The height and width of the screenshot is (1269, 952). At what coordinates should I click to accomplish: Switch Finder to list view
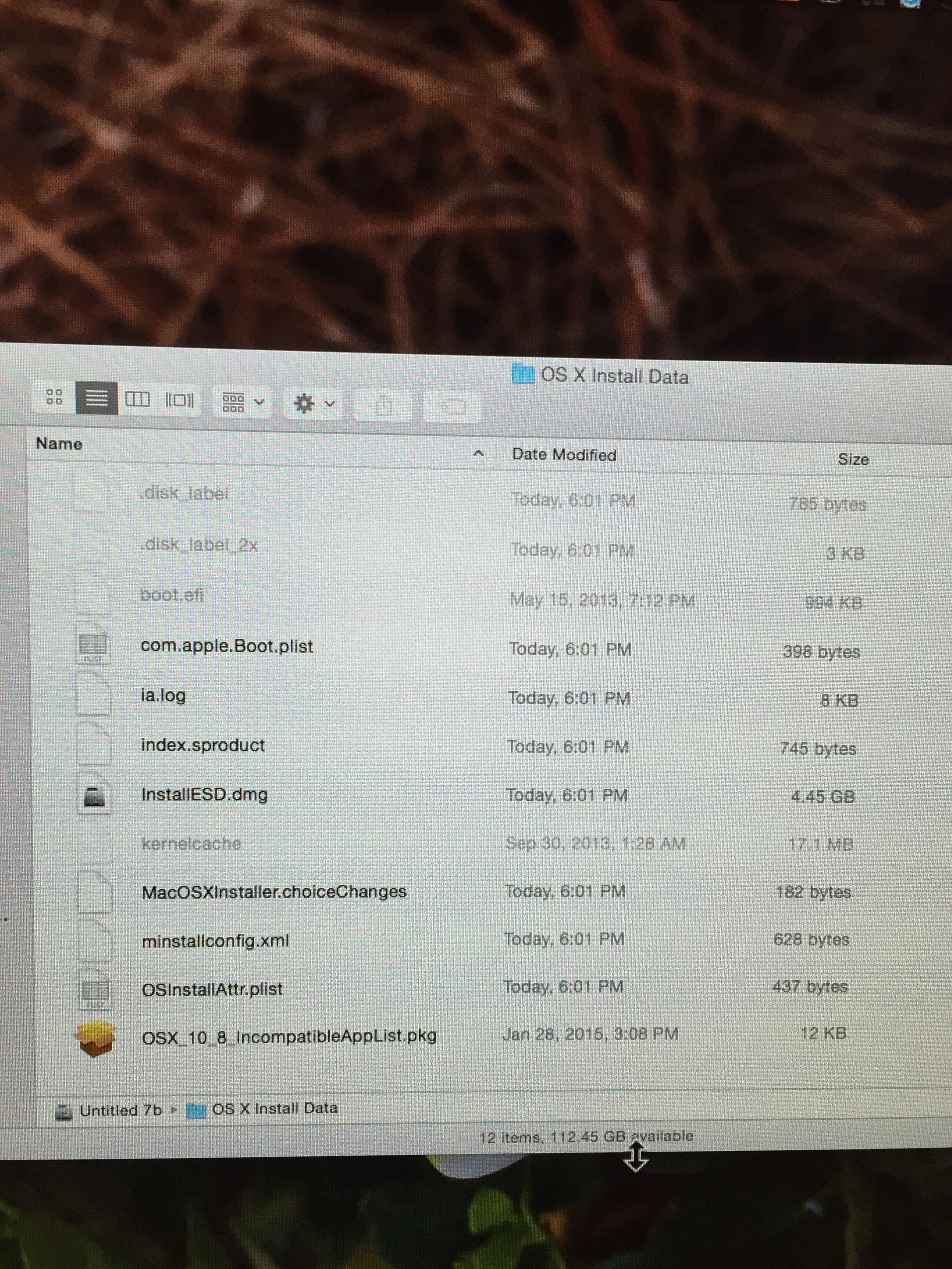96,397
